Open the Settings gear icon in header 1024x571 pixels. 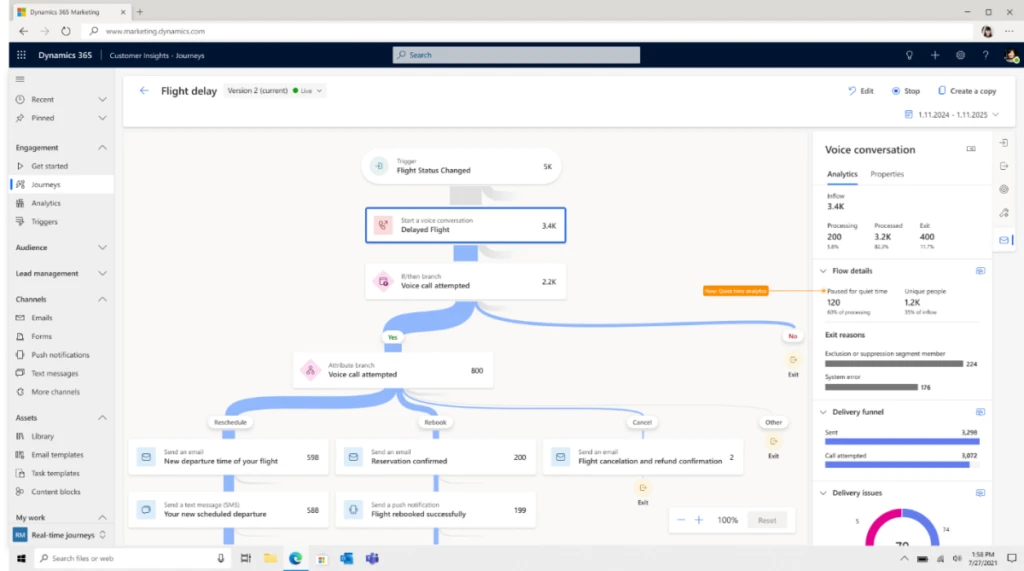tap(960, 55)
